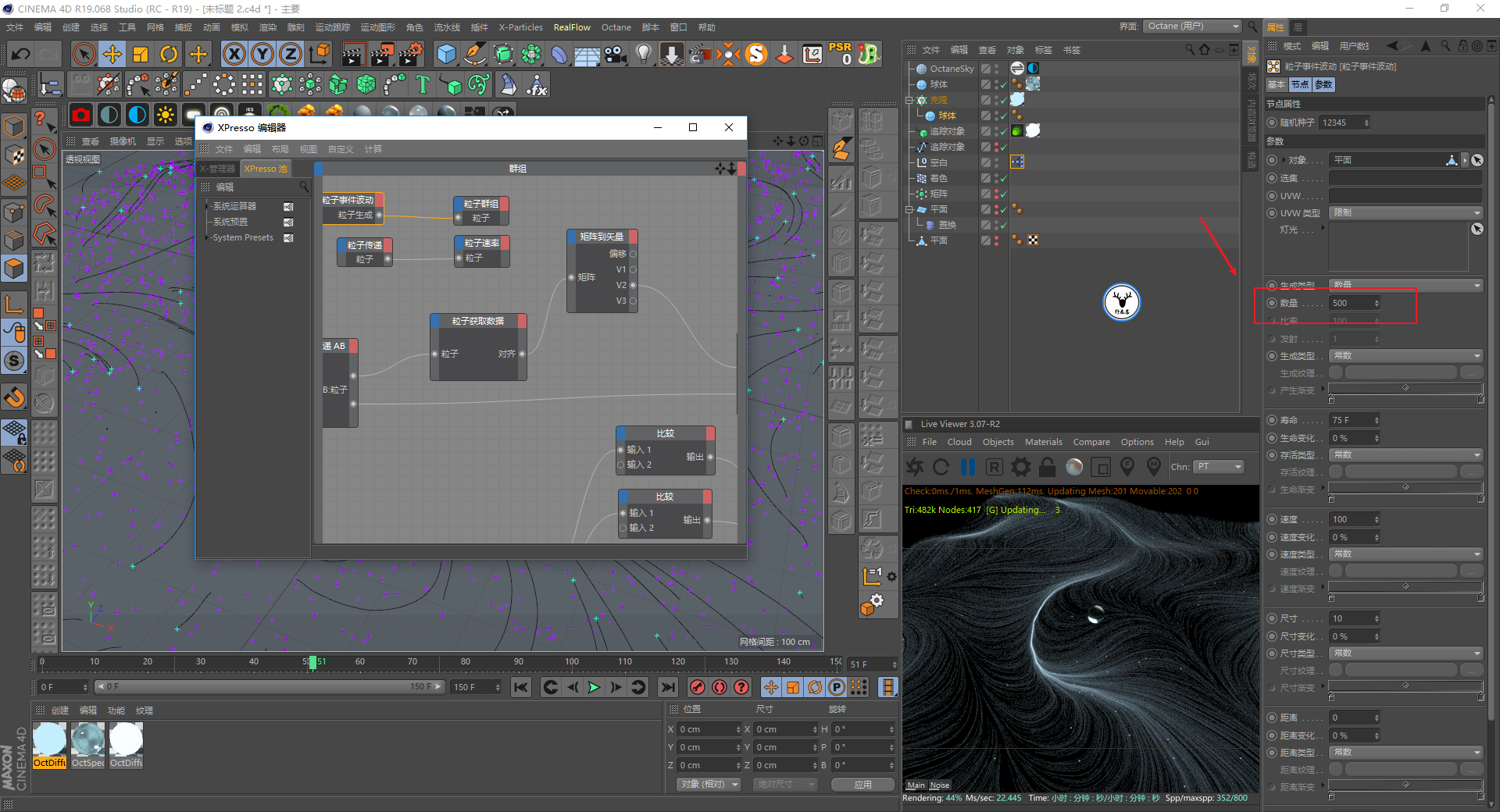1500x812 pixels.
Task: Select the OctDiffuse orange-labeled material thumbnail
Action: tap(50, 745)
